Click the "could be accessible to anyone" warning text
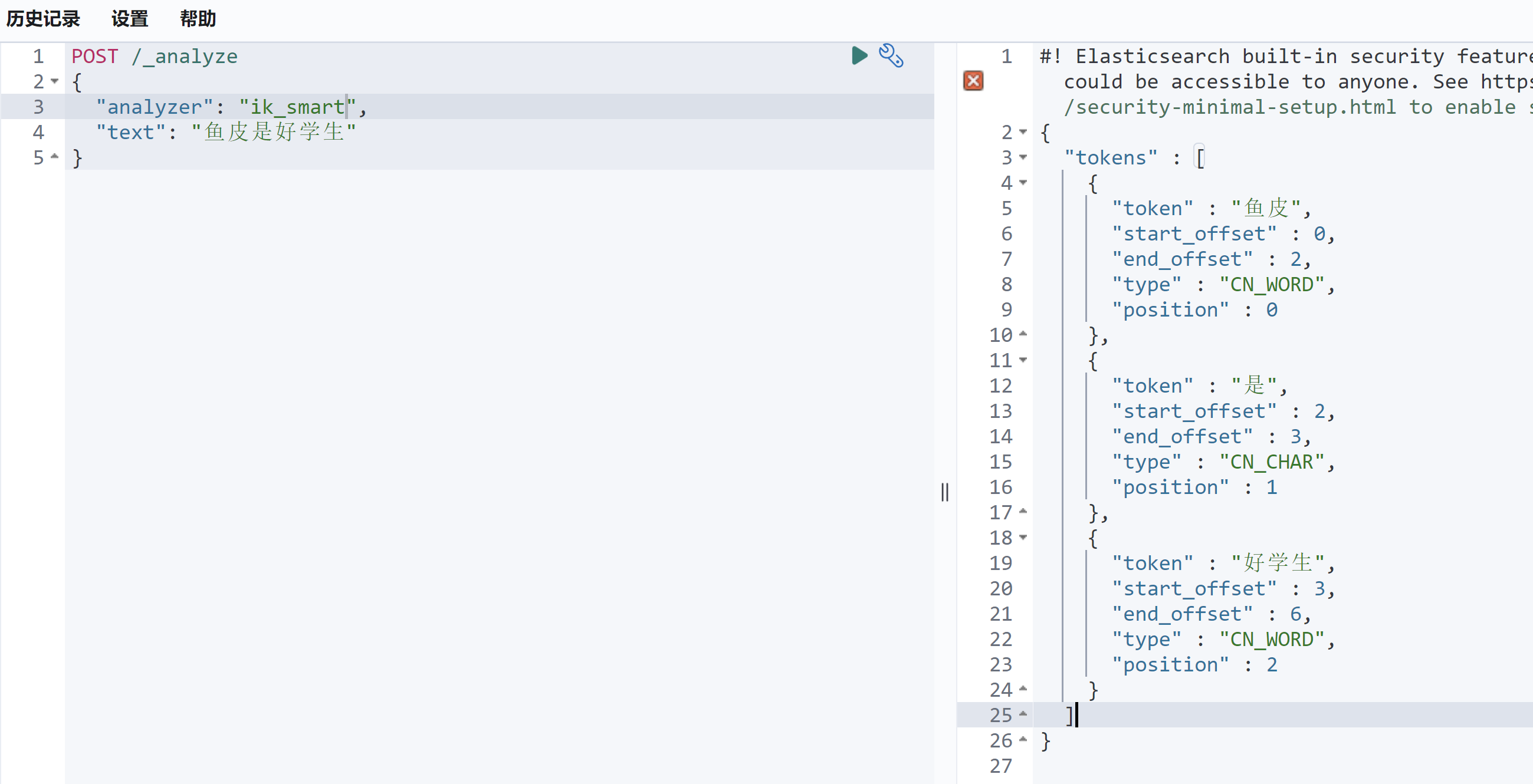The height and width of the screenshot is (784, 1533). point(1236,81)
